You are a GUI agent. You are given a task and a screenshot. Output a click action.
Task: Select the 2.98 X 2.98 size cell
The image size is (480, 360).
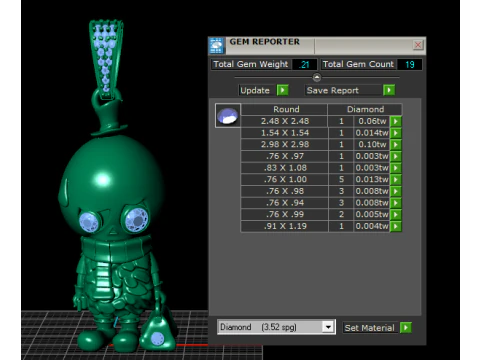coord(284,145)
